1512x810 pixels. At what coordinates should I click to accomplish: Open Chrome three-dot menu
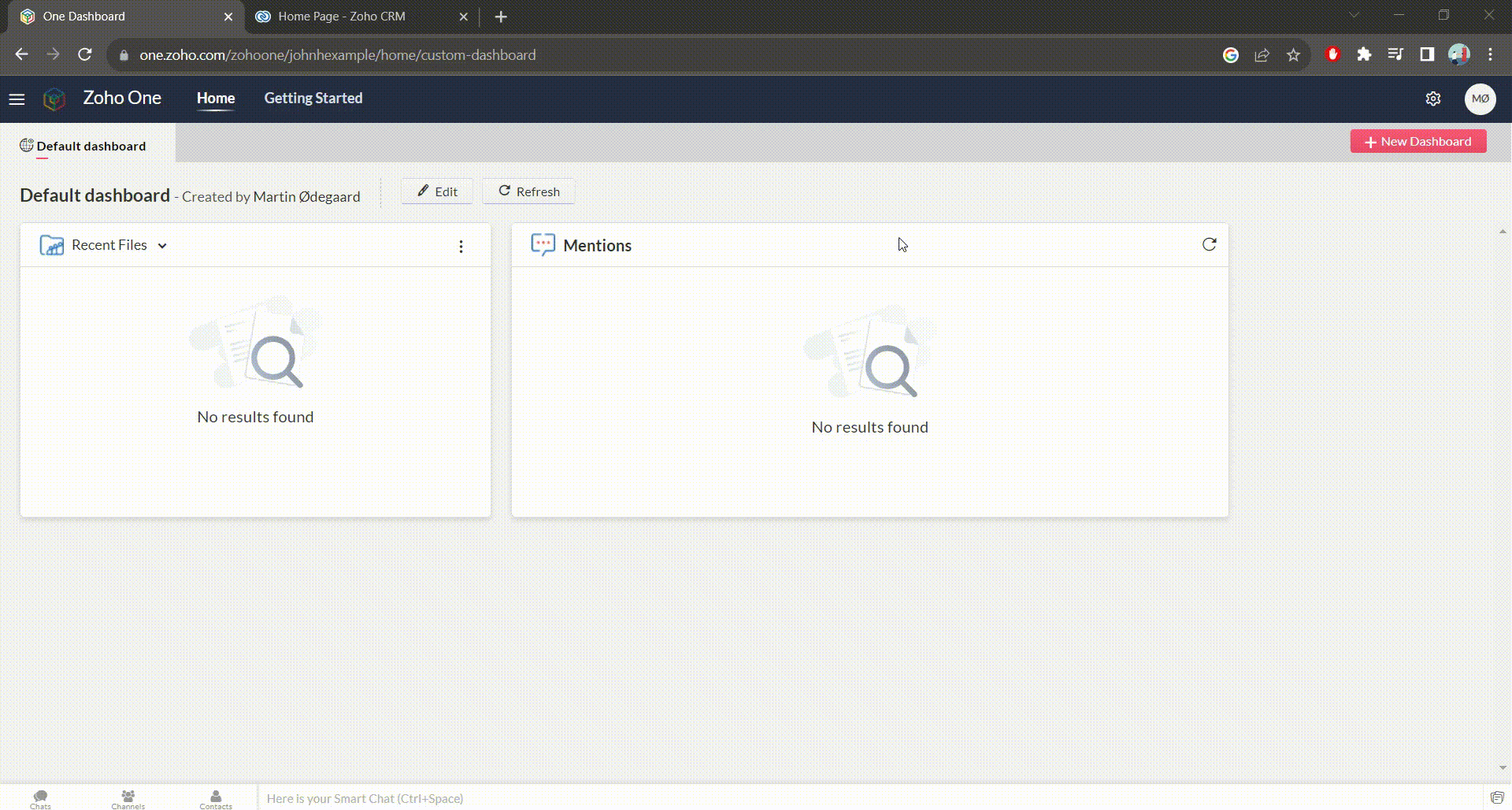pyautogui.click(x=1490, y=54)
